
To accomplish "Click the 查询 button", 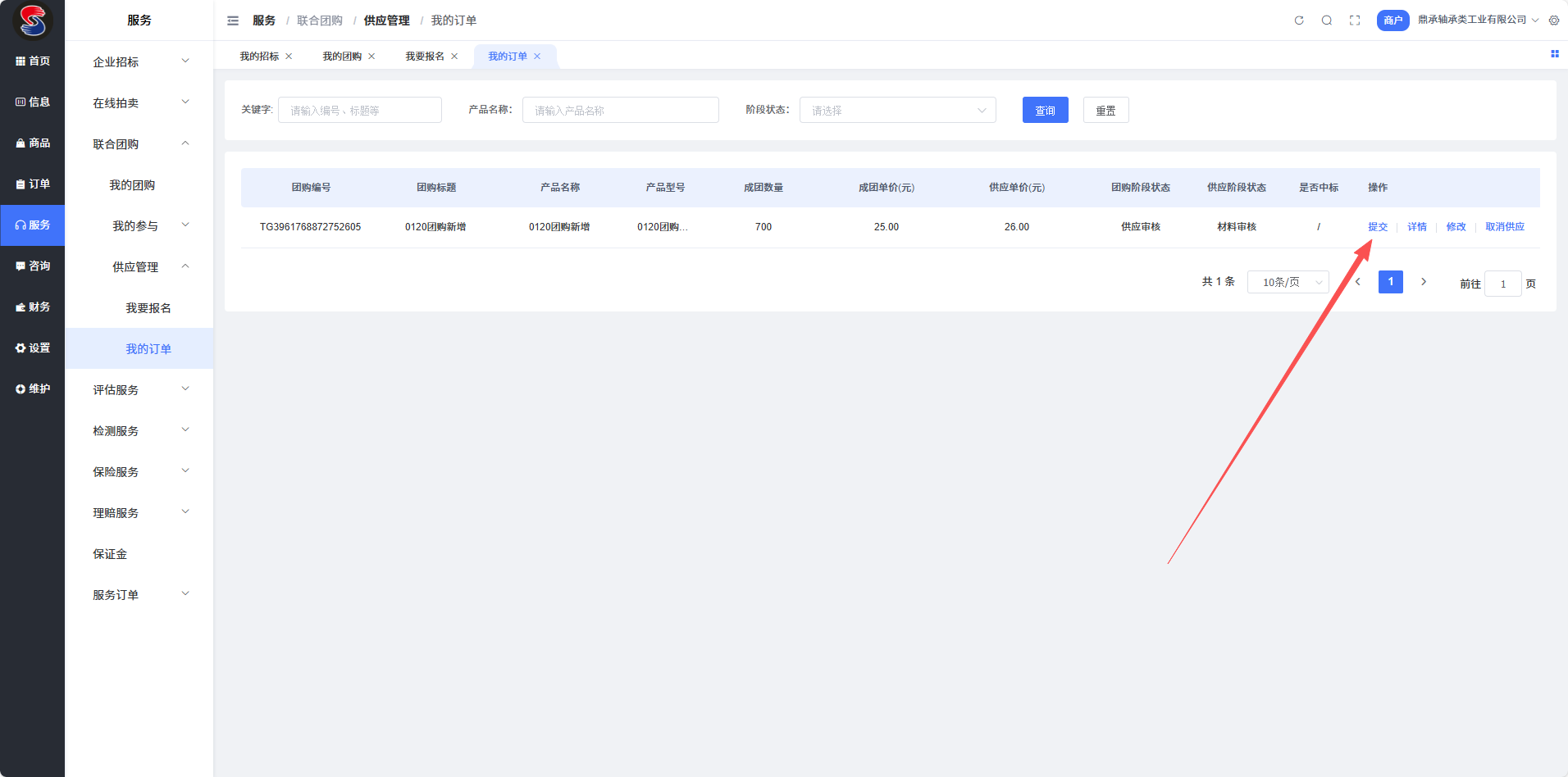I will click(x=1045, y=111).
